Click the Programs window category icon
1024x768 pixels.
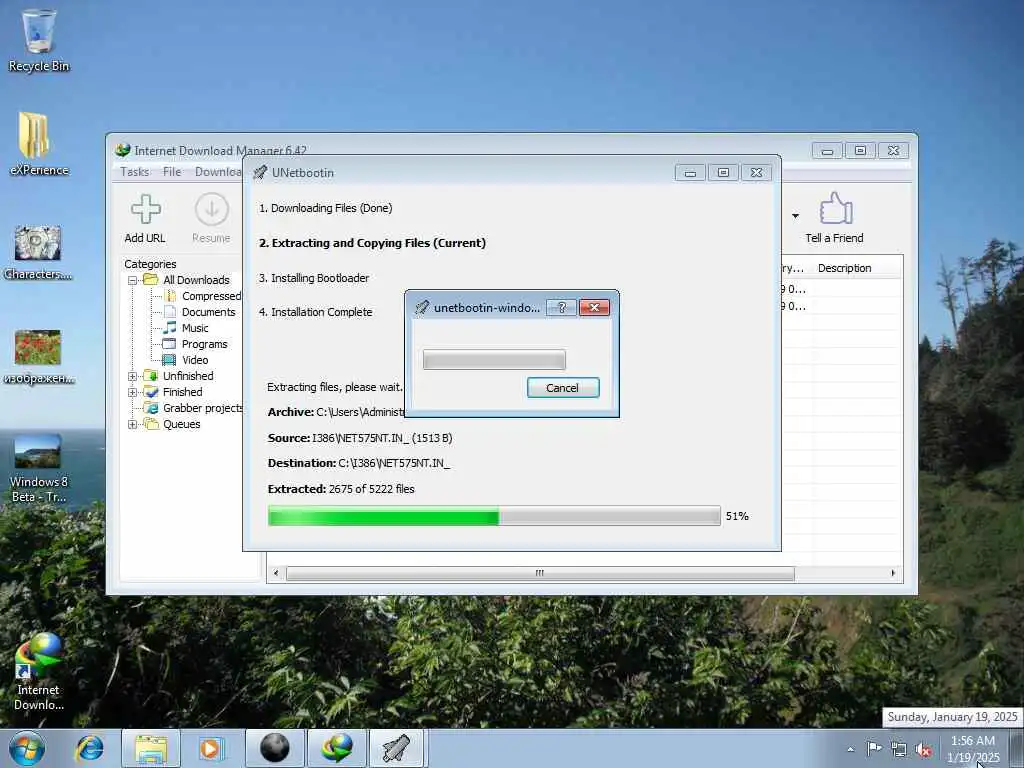pos(169,344)
